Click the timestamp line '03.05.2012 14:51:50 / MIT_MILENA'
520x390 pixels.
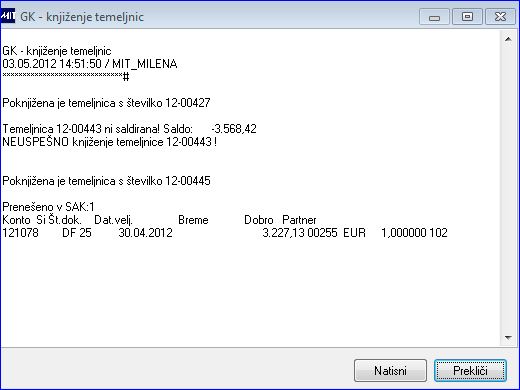pos(90,64)
